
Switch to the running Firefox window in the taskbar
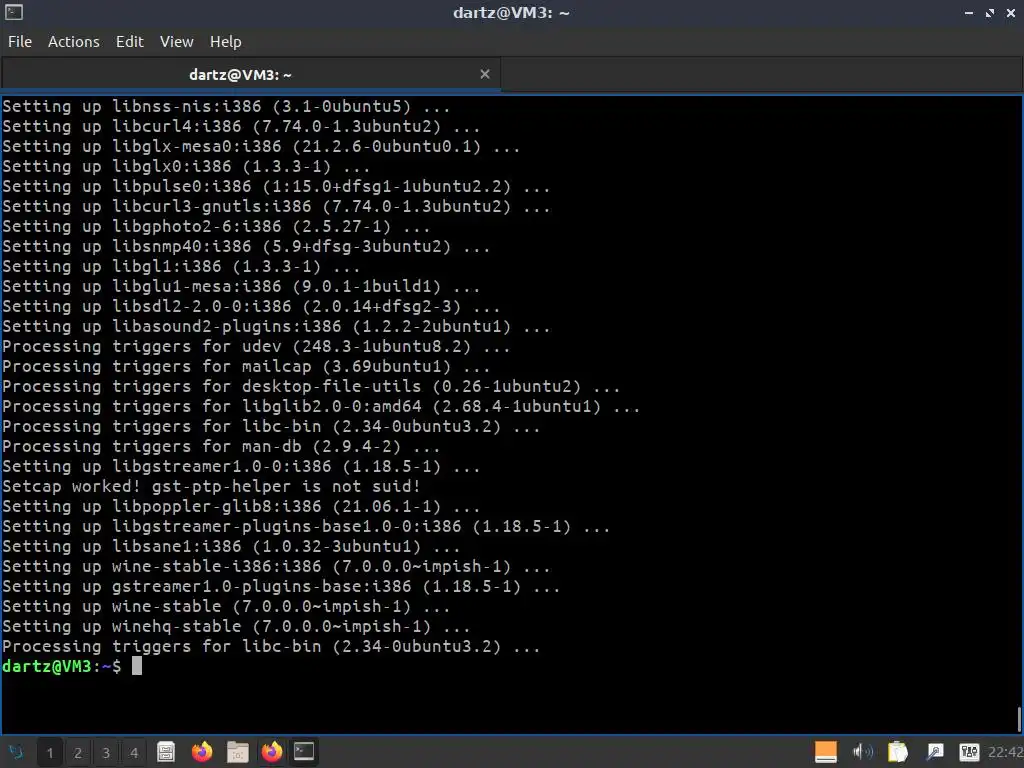click(x=272, y=752)
